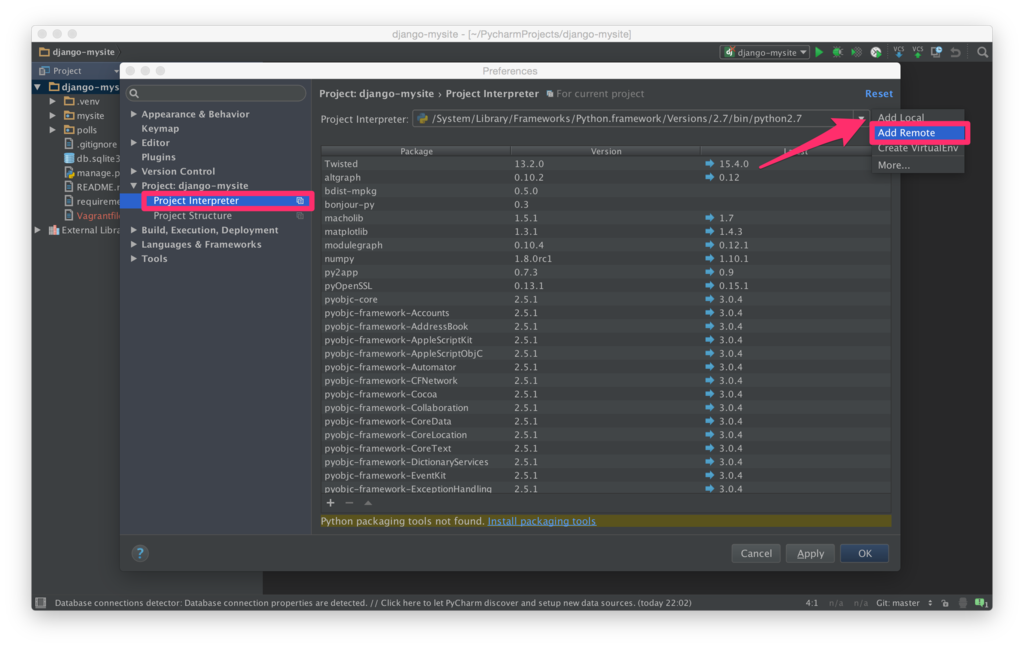
Task: Click the OK button
Action: pyautogui.click(x=864, y=553)
